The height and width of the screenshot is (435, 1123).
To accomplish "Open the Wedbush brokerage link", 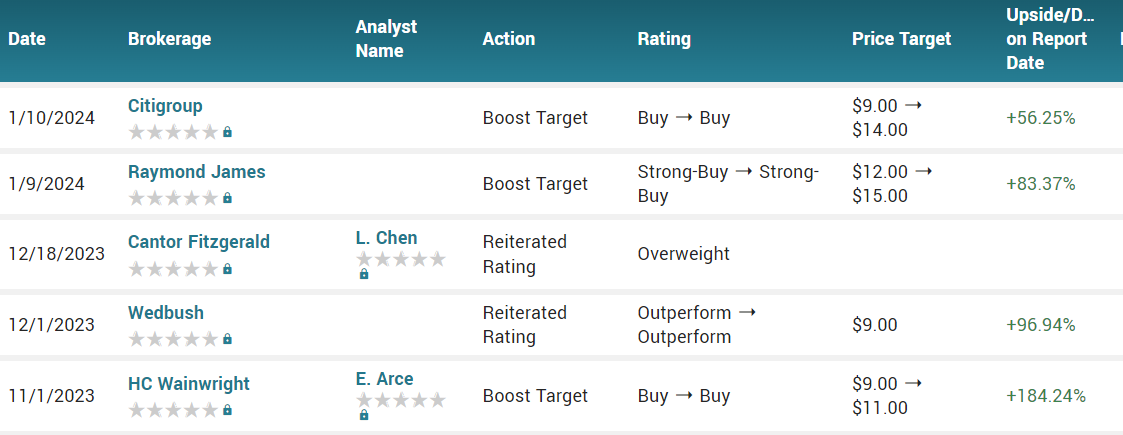I will [x=166, y=313].
